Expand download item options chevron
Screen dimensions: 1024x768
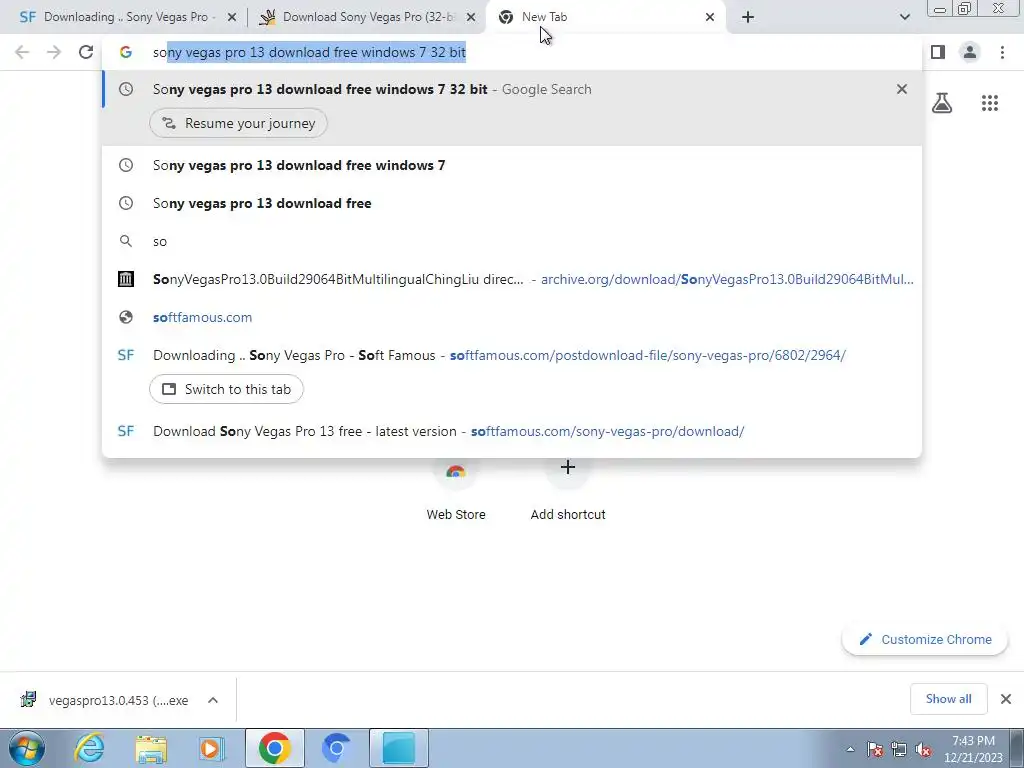click(213, 700)
